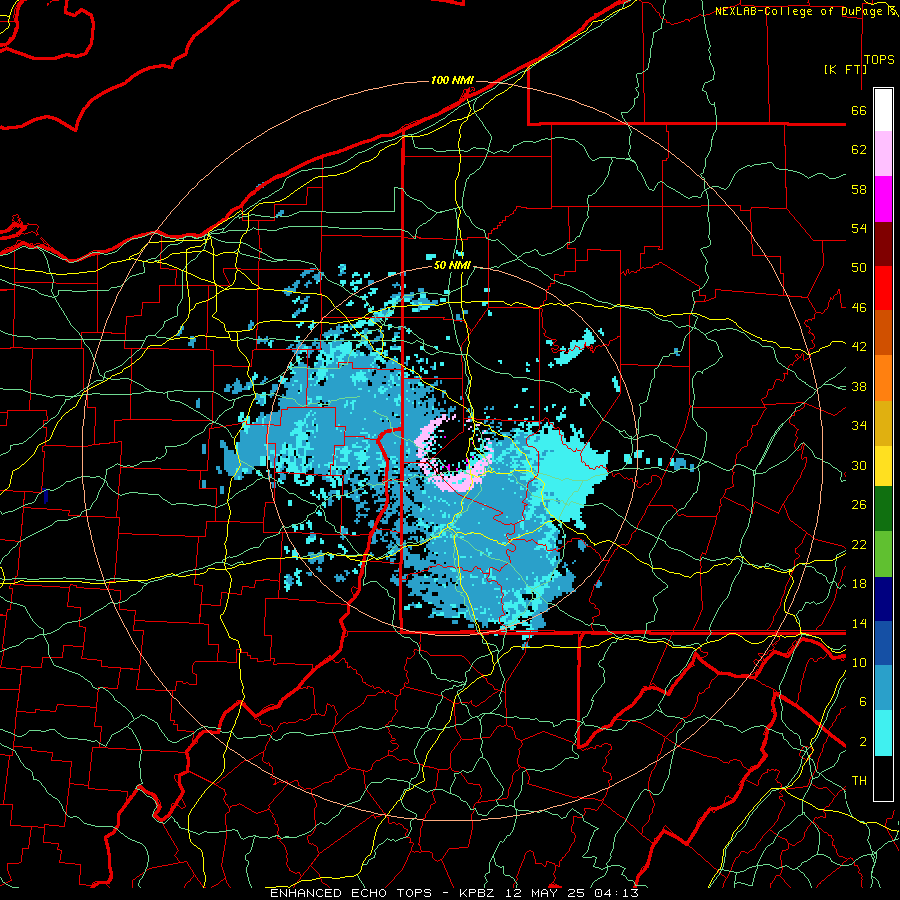Pick the cyan legend swatch
This screenshot has width=900, height=900.
[x=883, y=733]
